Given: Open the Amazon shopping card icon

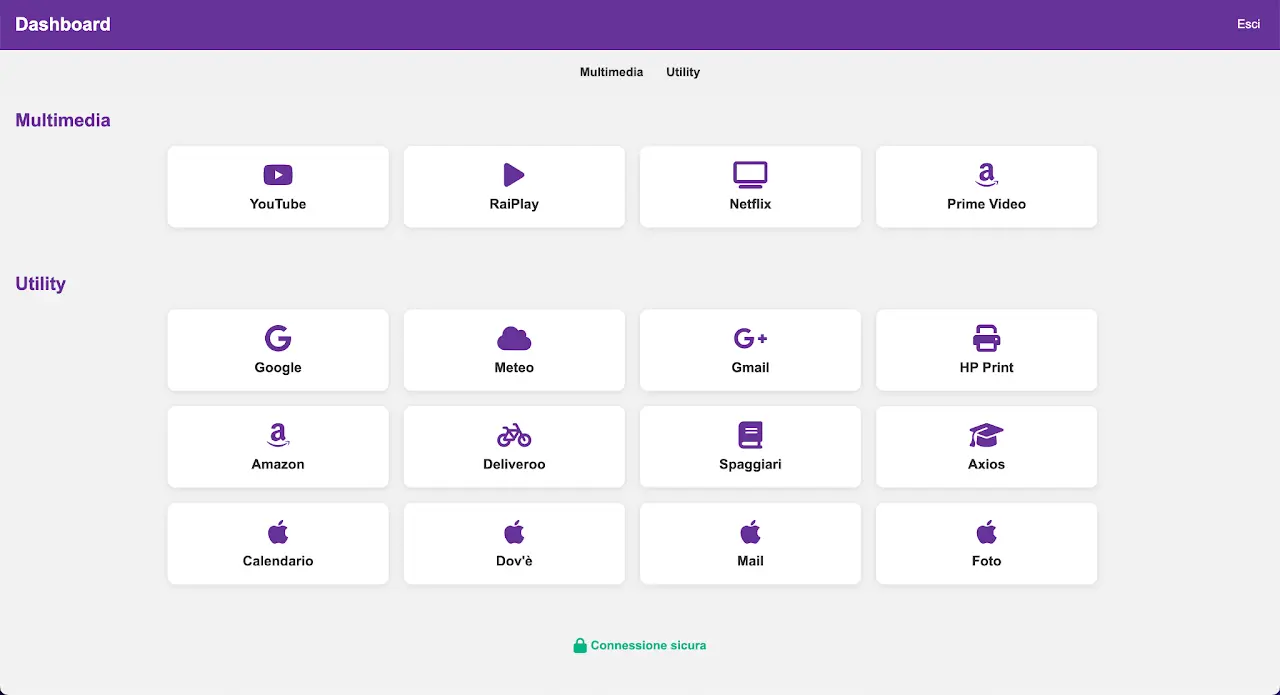Looking at the screenshot, I should tap(278, 435).
